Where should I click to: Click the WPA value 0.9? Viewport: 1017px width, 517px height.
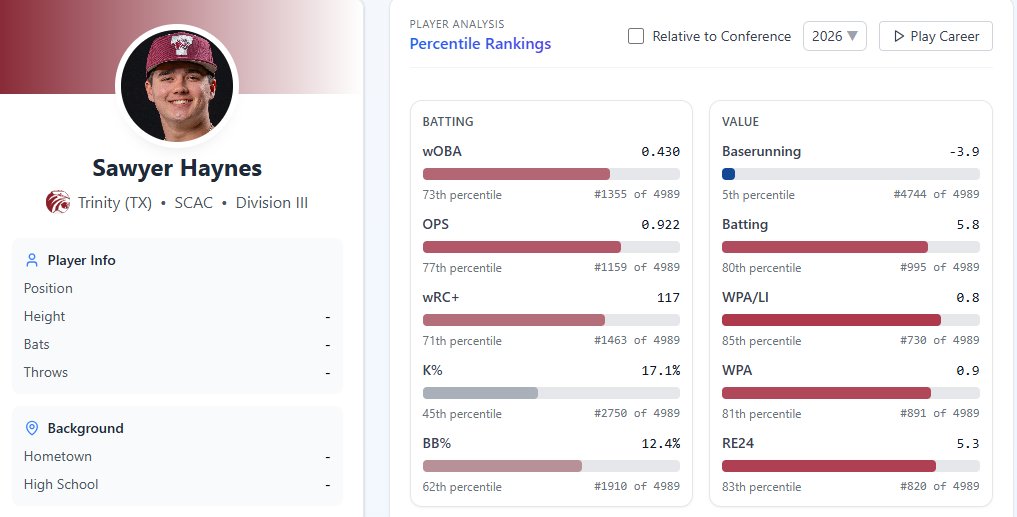[x=968, y=371]
